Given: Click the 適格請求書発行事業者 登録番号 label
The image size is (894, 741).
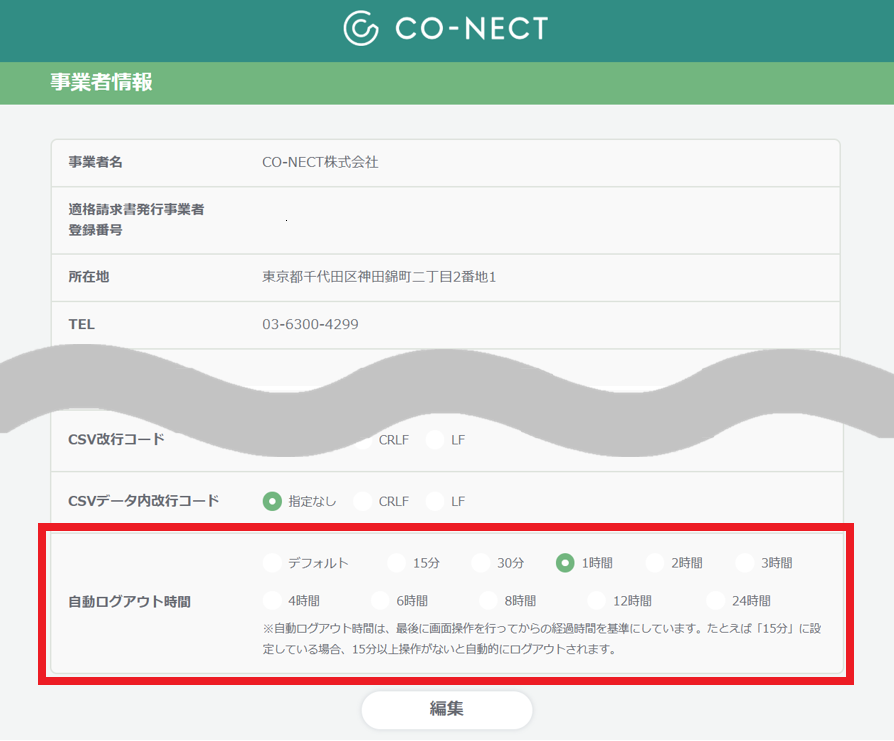Looking at the screenshot, I should click(x=136, y=219).
